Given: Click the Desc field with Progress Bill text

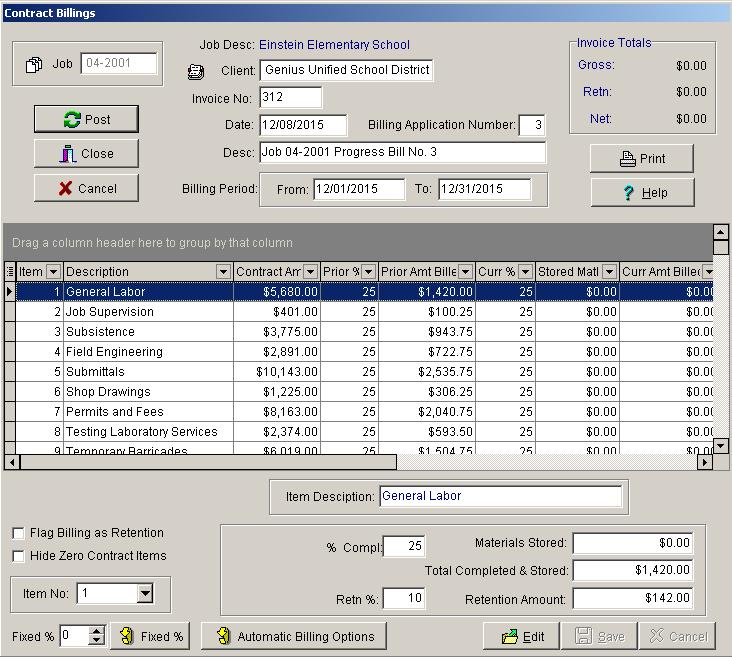Looking at the screenshot, I should 402,152.
